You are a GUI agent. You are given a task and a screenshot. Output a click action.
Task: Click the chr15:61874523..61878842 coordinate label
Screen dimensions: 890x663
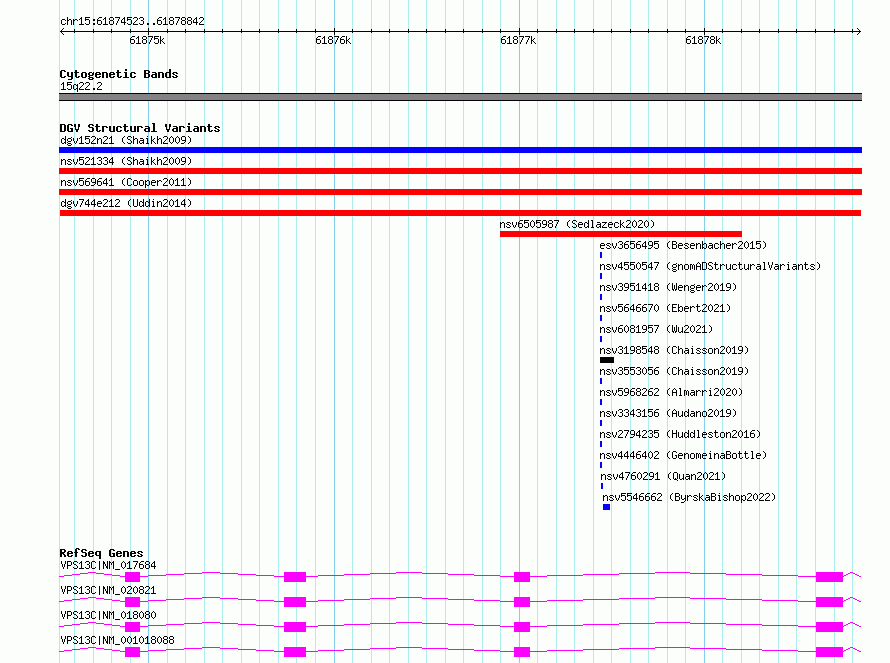click(x=132, y=21)
